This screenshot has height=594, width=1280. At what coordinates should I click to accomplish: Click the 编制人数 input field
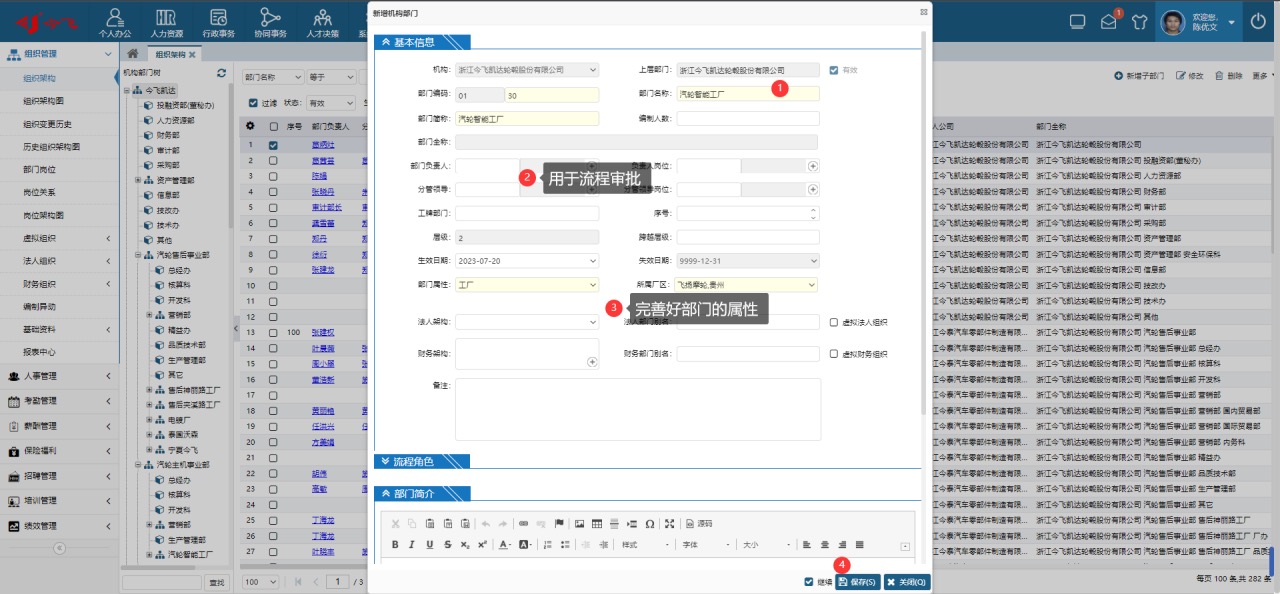[x=747, y=118]
